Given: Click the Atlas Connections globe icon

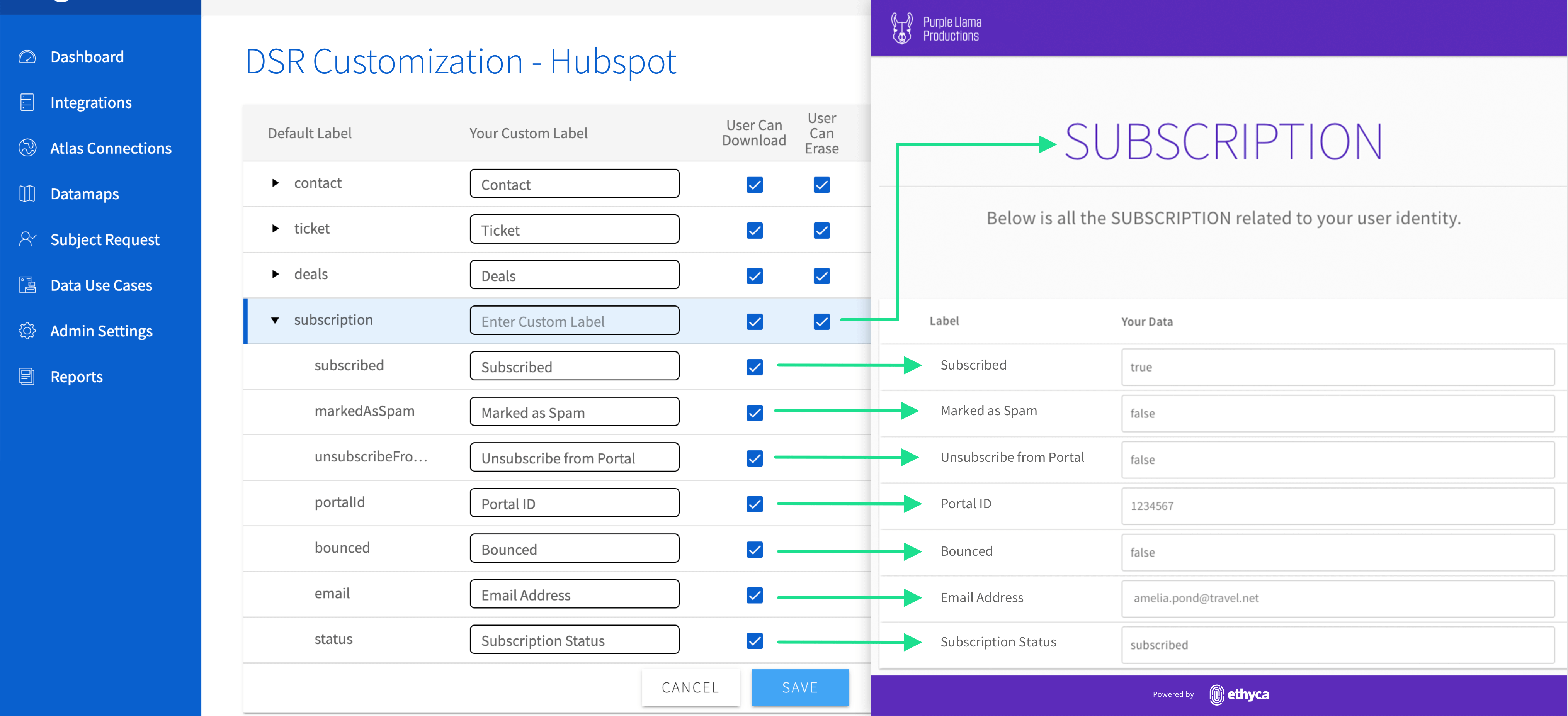Looking at the screenshot, I should click(x=27, y=148).
